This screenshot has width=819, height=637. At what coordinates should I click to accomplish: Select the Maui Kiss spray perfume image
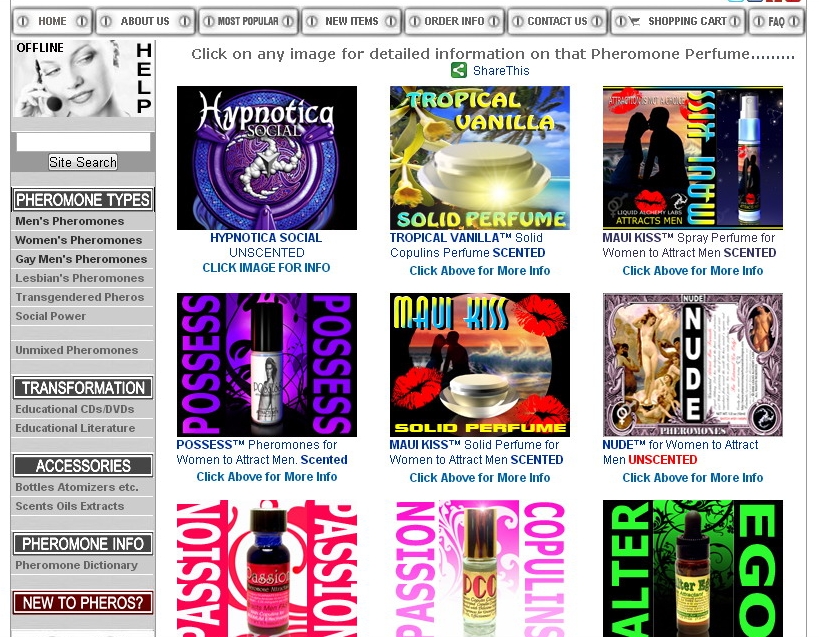tap(692, 158)
